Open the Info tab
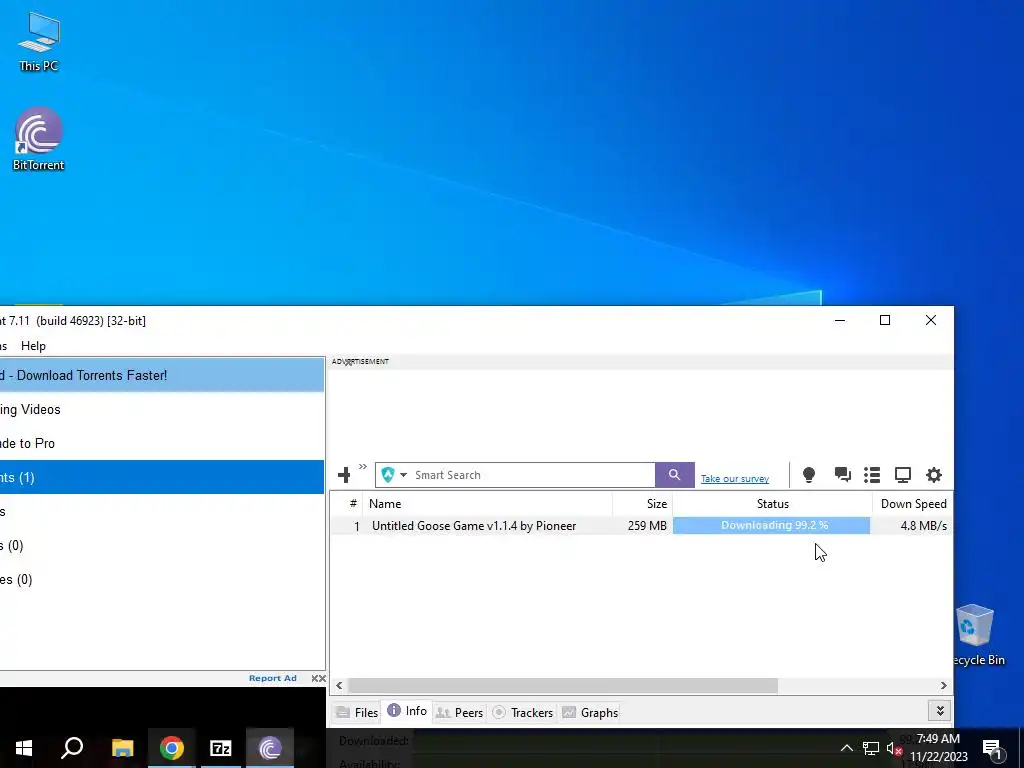 click(407, 711)
